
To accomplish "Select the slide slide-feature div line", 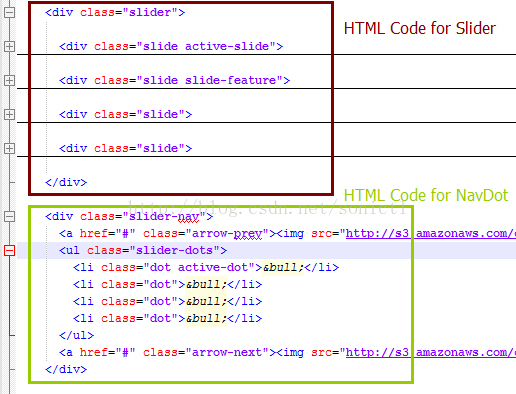I will [x=175, y=80].
